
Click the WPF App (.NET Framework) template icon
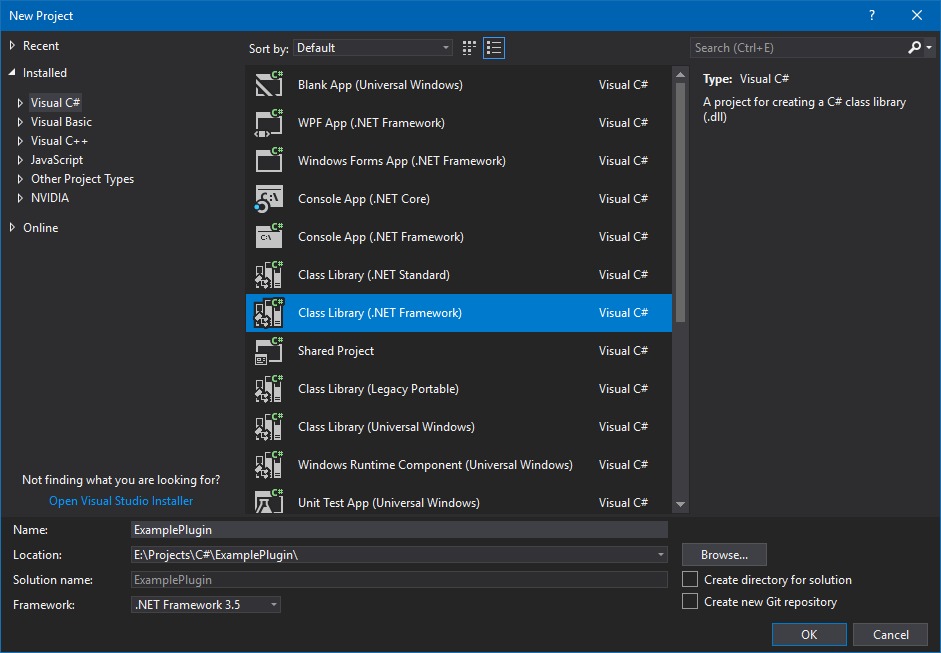click(269, 122)
